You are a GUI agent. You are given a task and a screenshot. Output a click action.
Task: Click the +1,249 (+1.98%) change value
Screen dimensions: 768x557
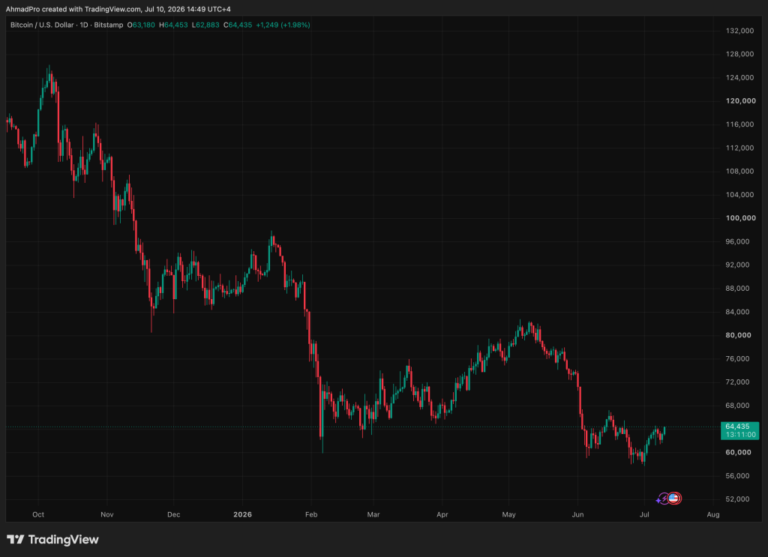tap(283, 25)
